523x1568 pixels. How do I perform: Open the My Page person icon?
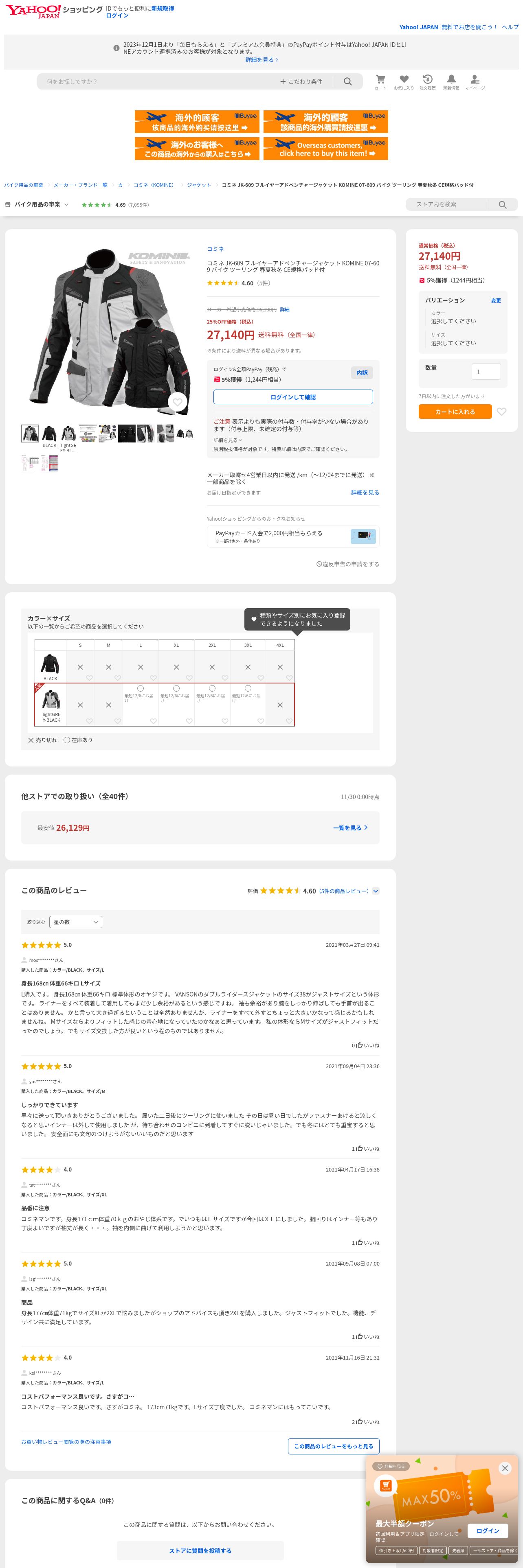coord(475,79)
